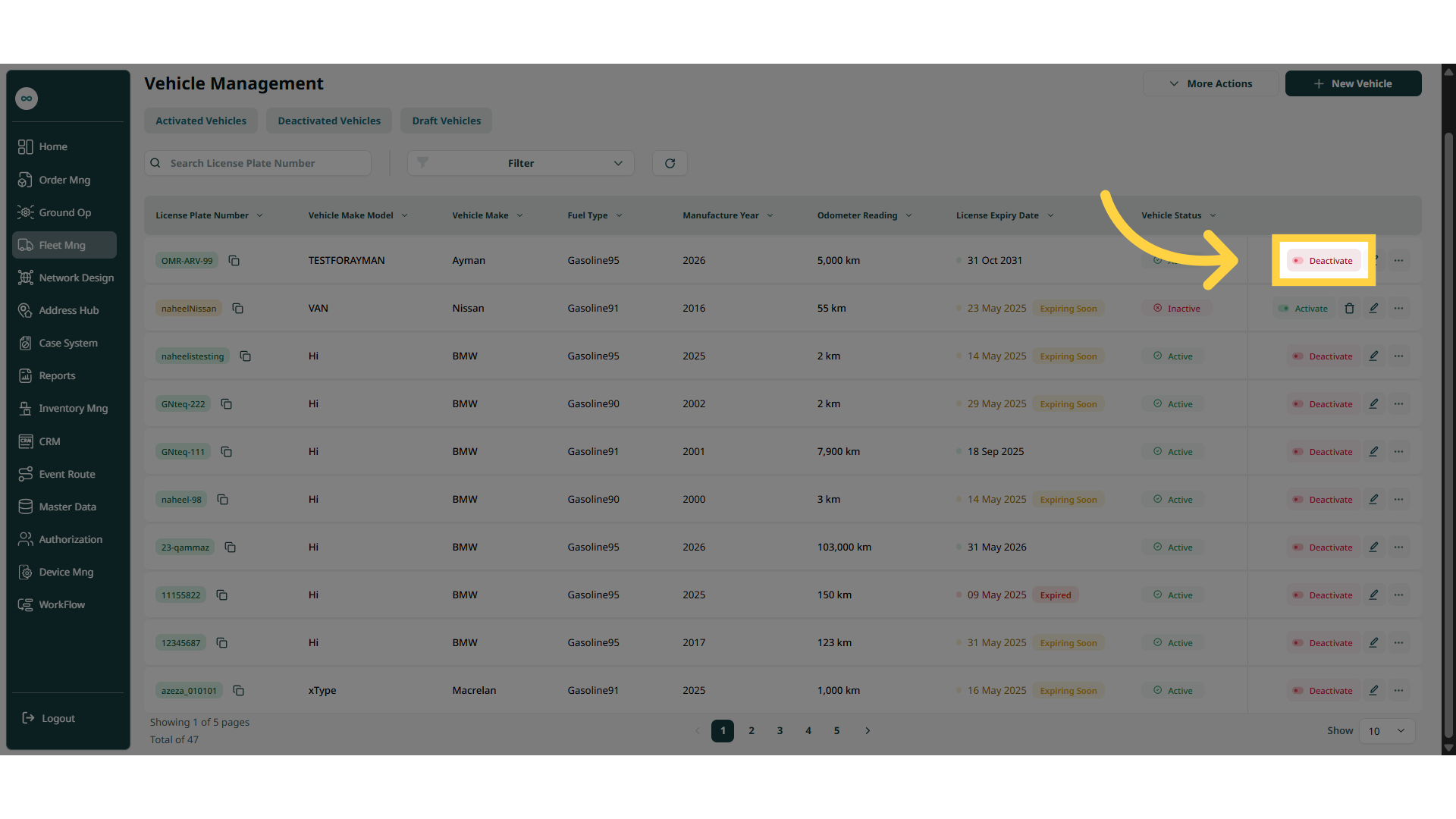Deactivate vehicle azeza_010101
The image size is (1456, 819).
[1323, 690]
